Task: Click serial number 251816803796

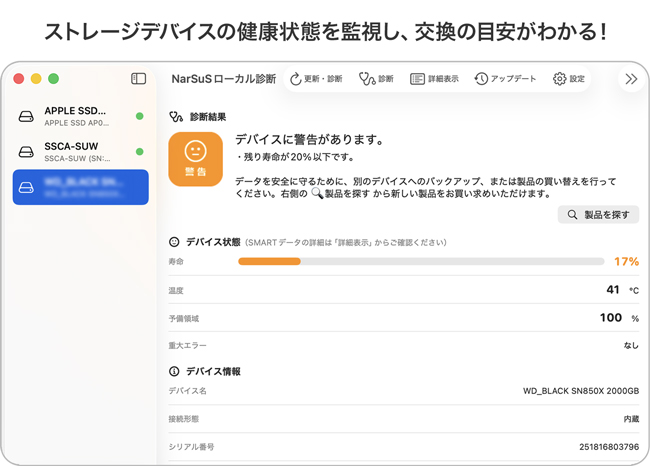Action: pyautogui.click(x=609, y=447)
